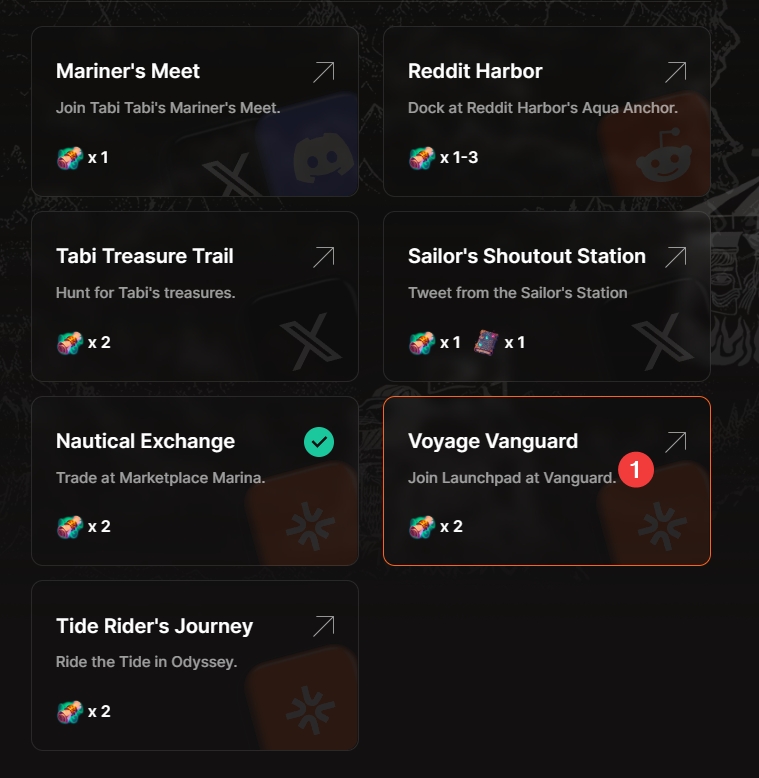The width and height of the screenshot is (759, 778).
Task: Click the arrow icon on Mariner's Meet
Action: tap(323, 72)
